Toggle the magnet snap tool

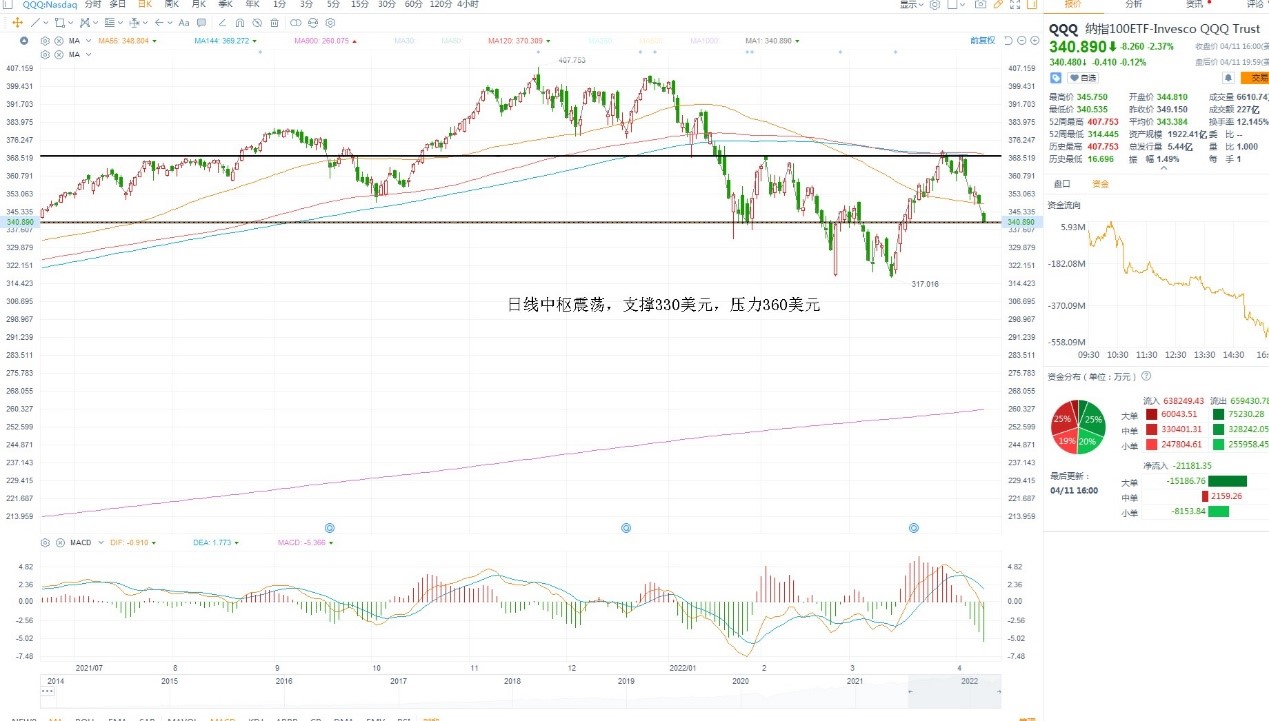[x=240, y=23]
